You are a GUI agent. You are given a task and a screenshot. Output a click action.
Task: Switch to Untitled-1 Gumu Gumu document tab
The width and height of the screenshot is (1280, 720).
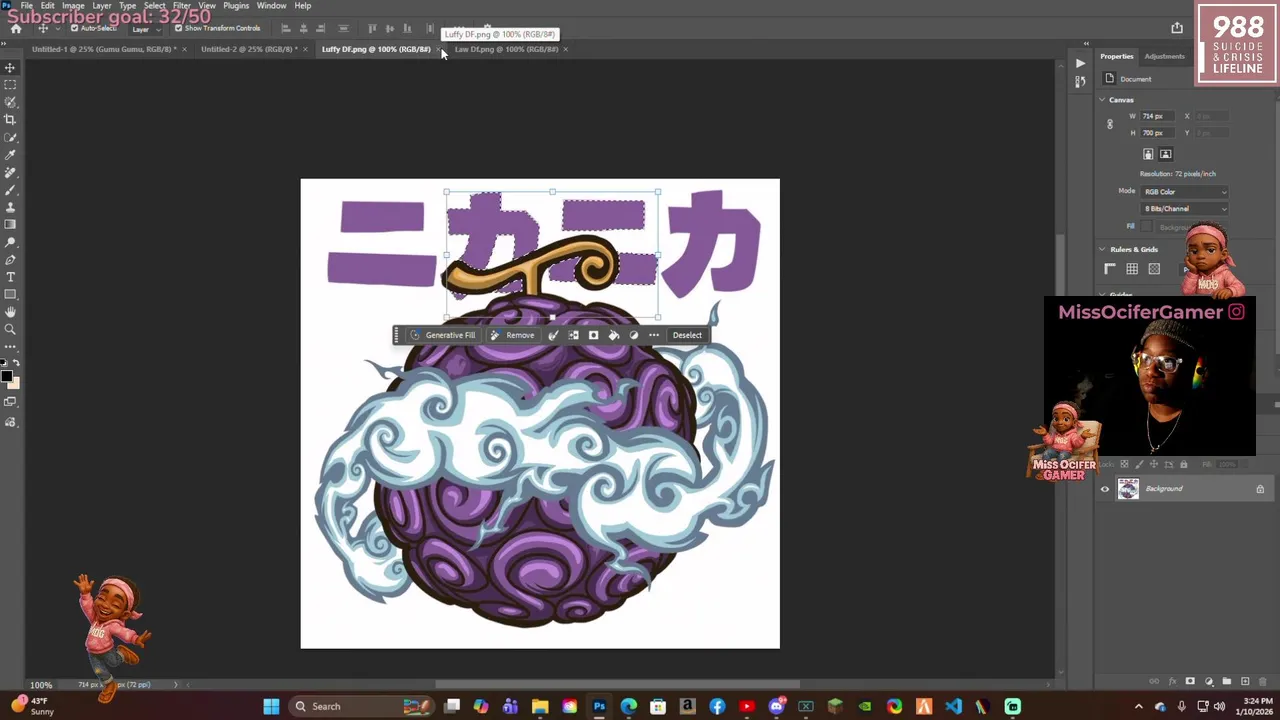point(103,49)
